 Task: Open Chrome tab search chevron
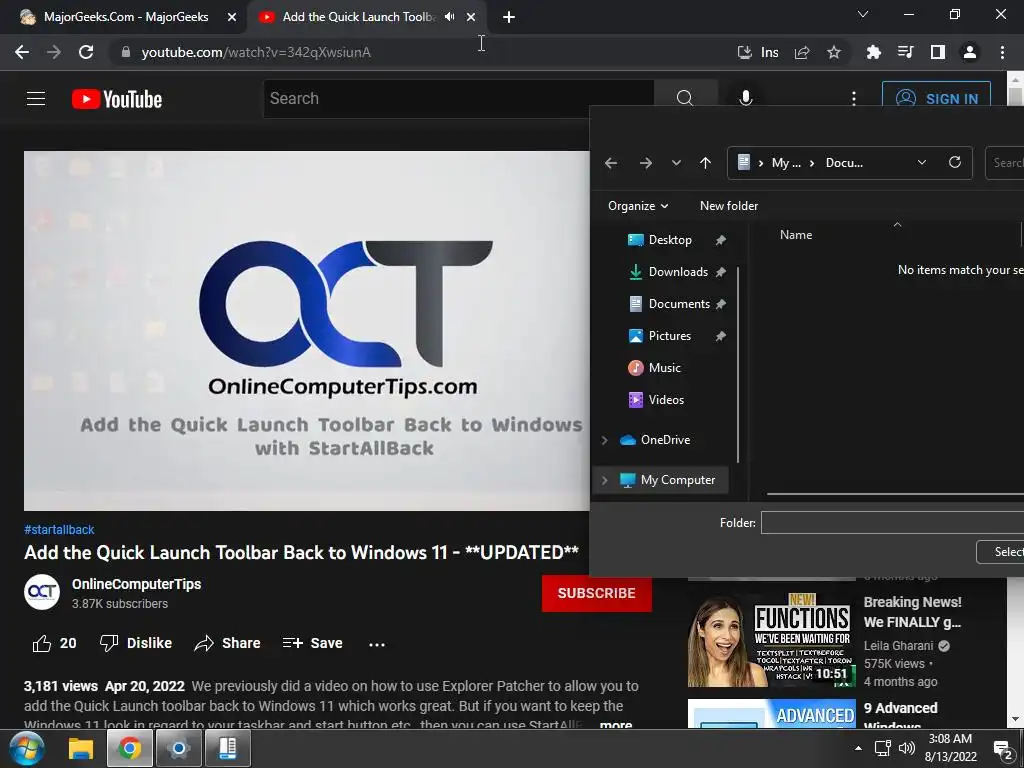863,14
